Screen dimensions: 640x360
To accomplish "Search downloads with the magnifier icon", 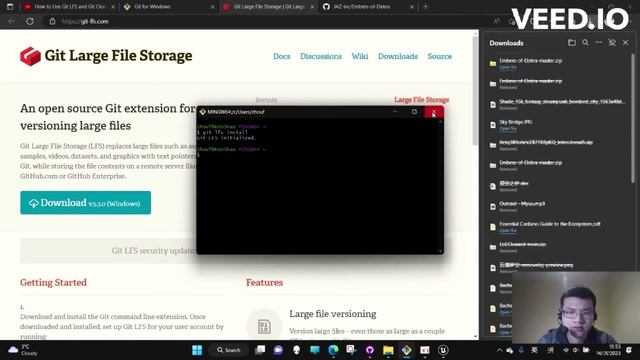I will (x=585, y=42).
